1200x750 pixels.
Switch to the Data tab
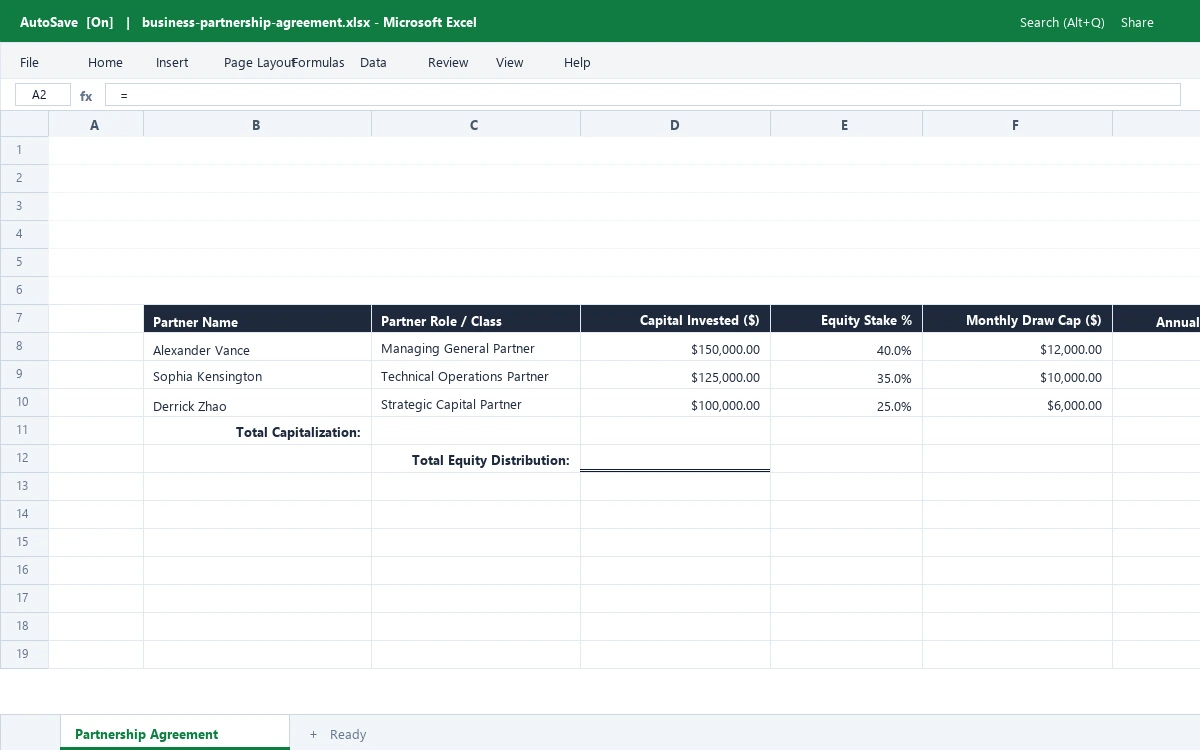point(373,62)
